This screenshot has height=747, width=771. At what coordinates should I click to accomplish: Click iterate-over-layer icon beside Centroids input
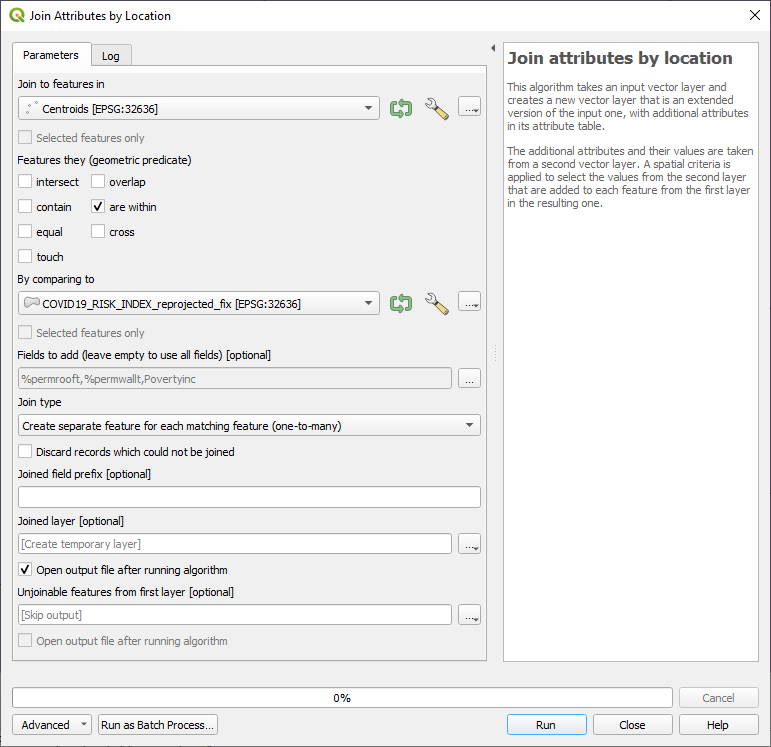click(x=401, y=108)
